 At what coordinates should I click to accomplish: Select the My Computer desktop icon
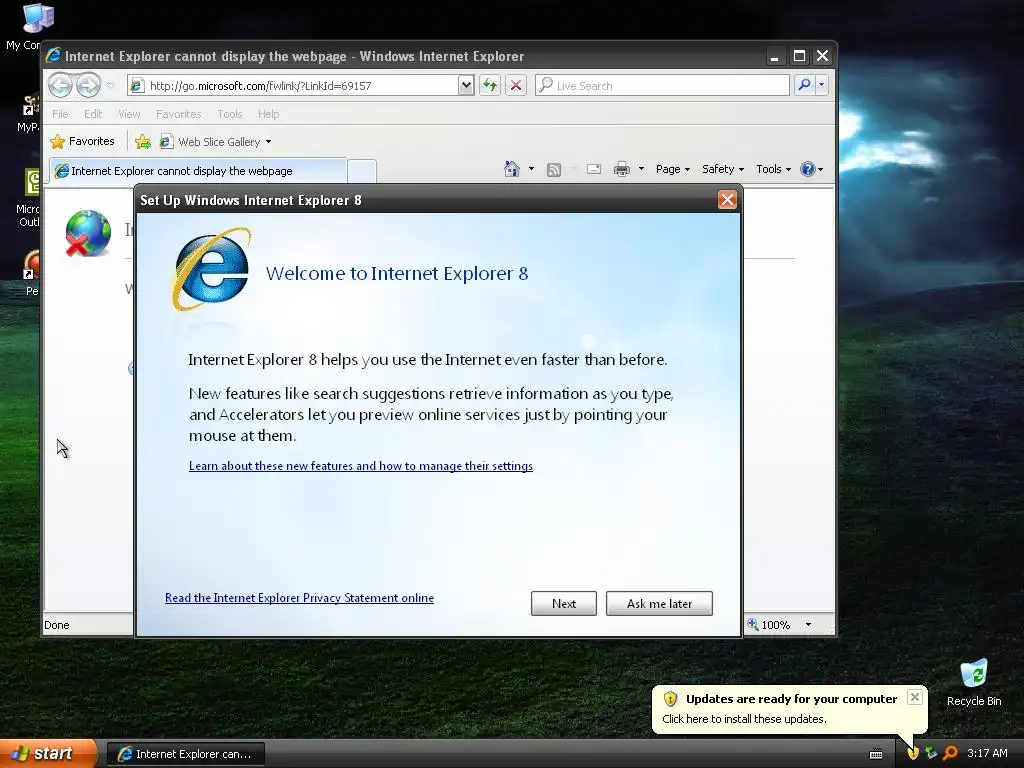coord(29,26)
